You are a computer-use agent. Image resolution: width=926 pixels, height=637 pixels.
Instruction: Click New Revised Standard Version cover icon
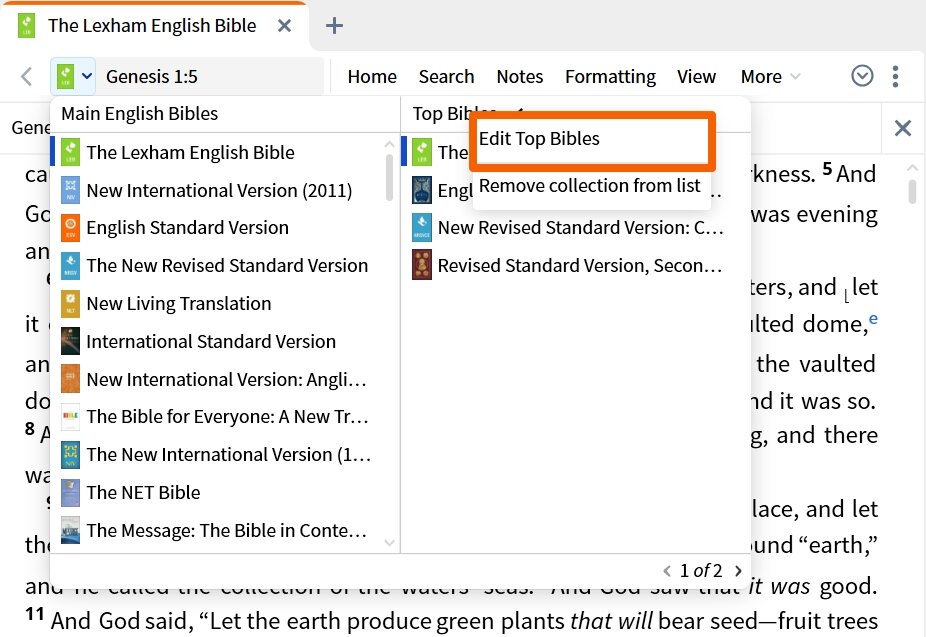70,266
